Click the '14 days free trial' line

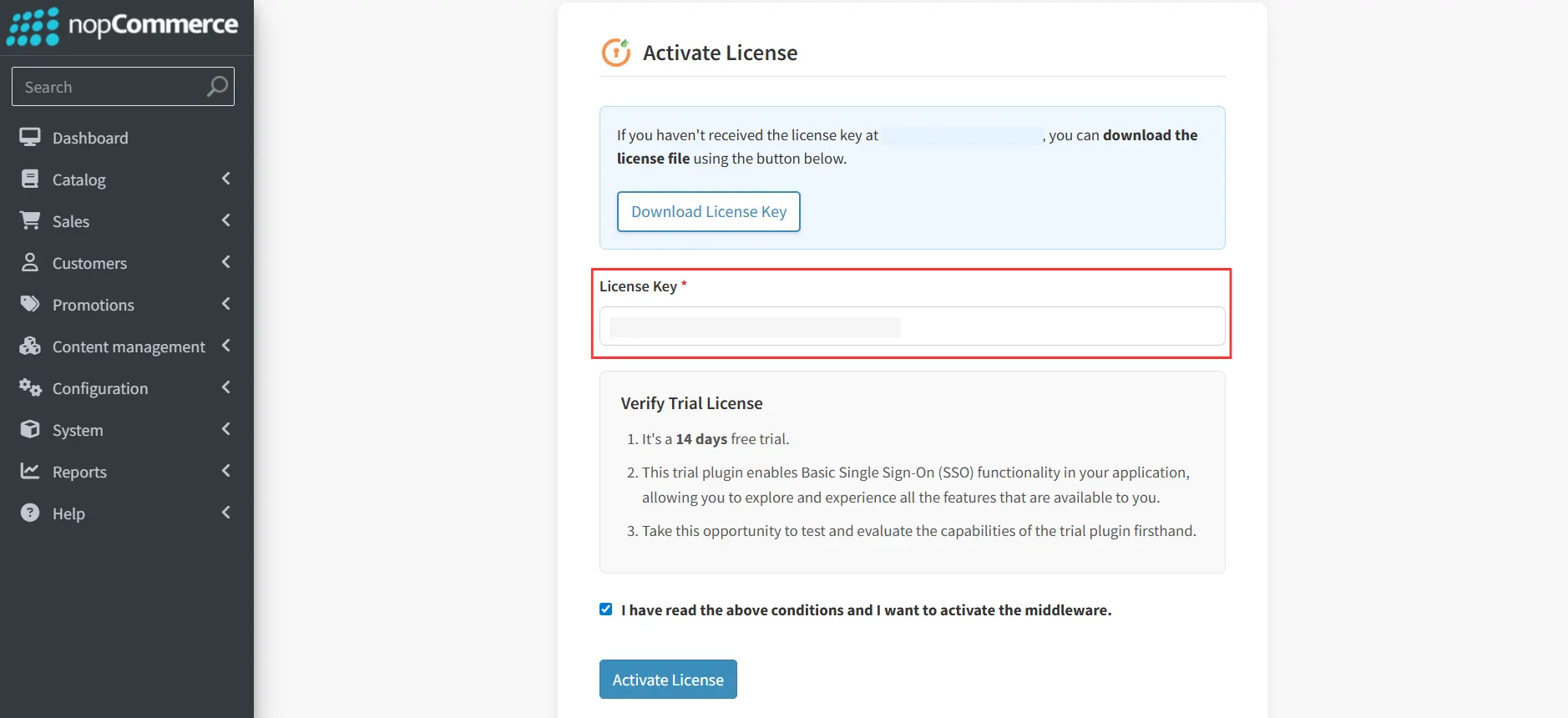tap(715, 439)
